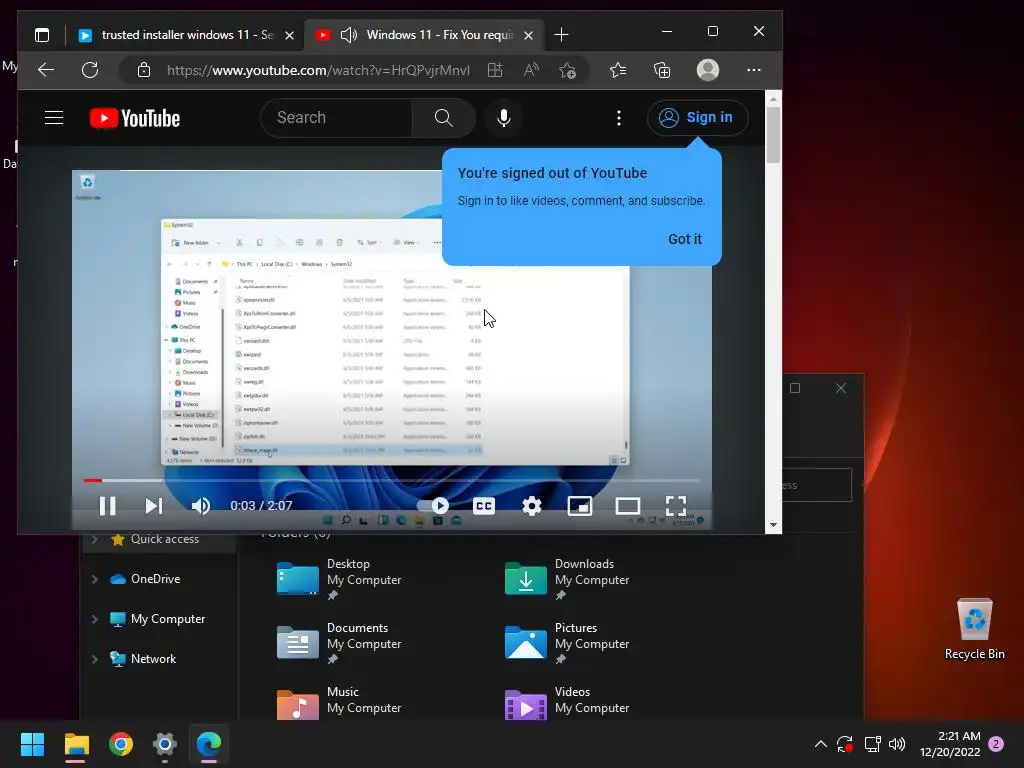Select the Desktop folder in Explorer

pos(339,579)
